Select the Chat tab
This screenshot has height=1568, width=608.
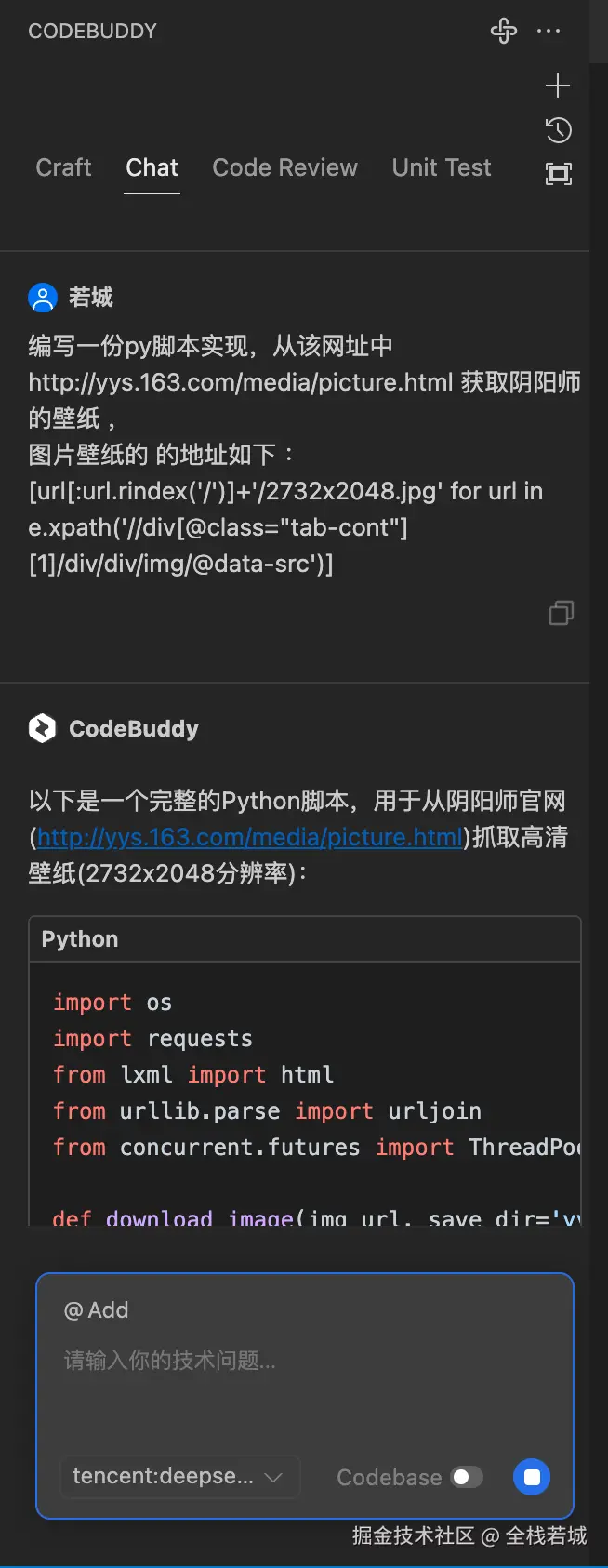click(x=151, y=167)
